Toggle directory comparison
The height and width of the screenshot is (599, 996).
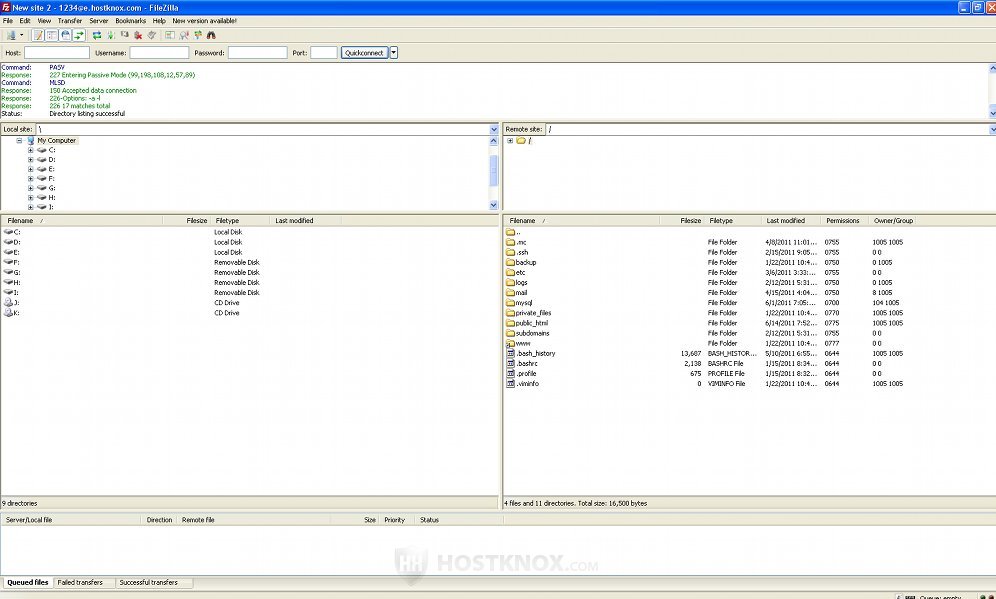click(x=184, y=36)
